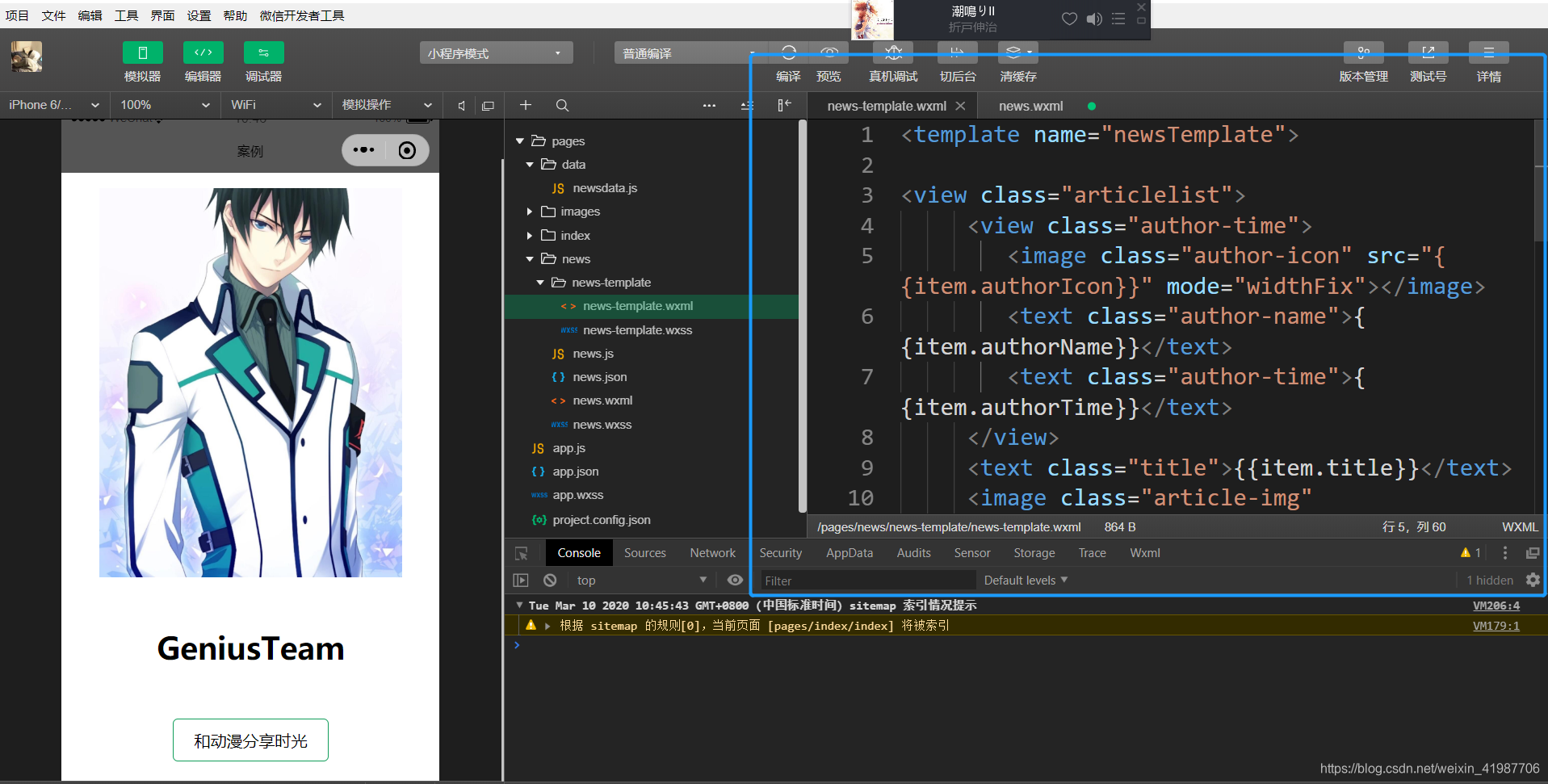The height and width of the screenshot is (784, 1548).
Task: Mute the simulator sound icon
Action: [461, 106]
